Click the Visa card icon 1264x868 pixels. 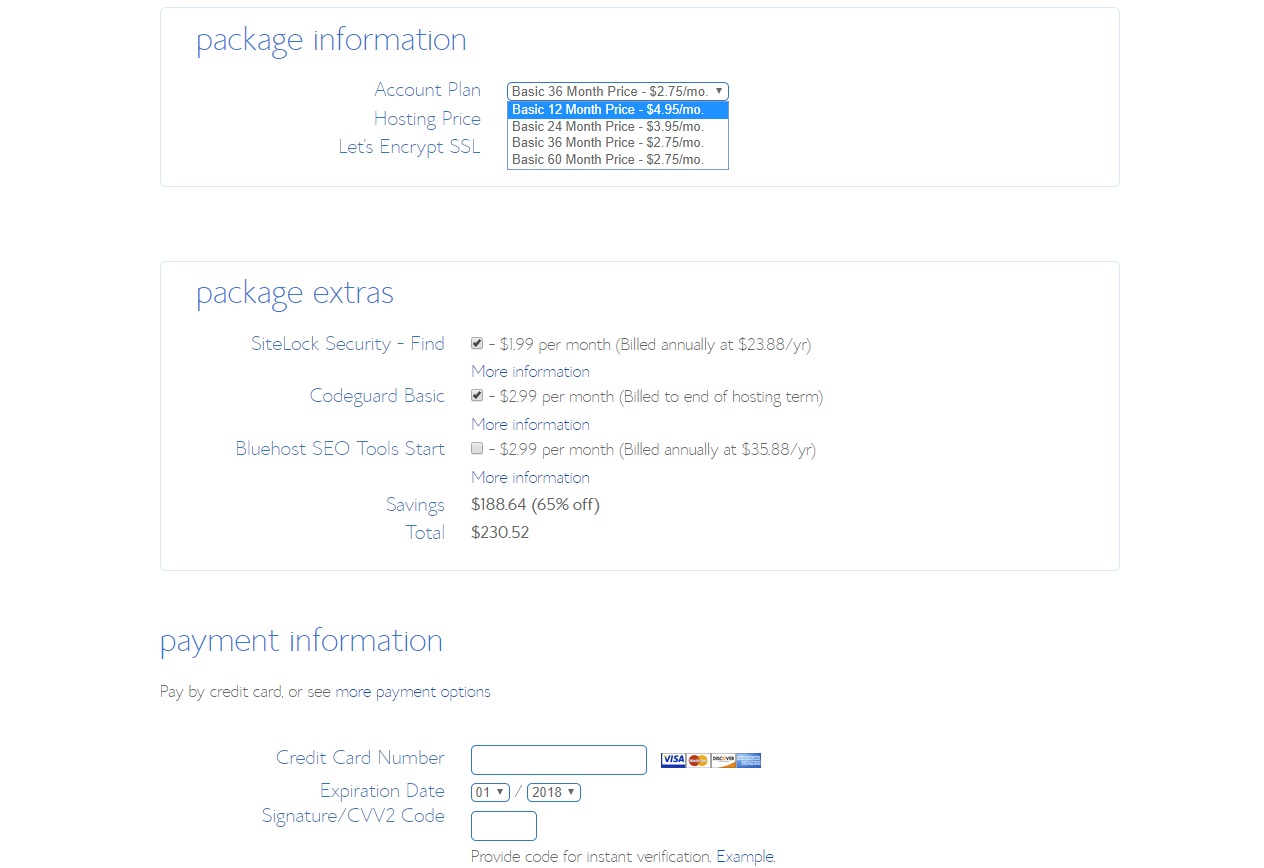click(673, 760)
